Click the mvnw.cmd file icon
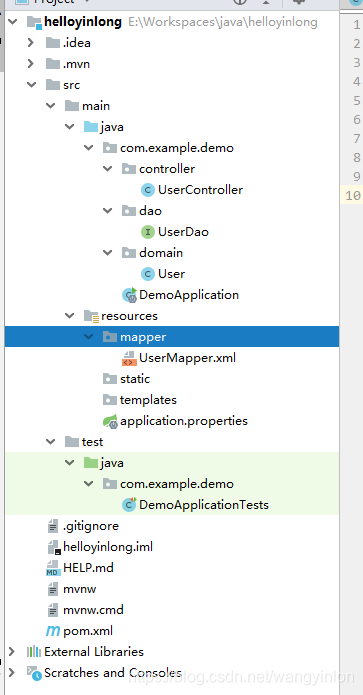 (x=53, y=610)
